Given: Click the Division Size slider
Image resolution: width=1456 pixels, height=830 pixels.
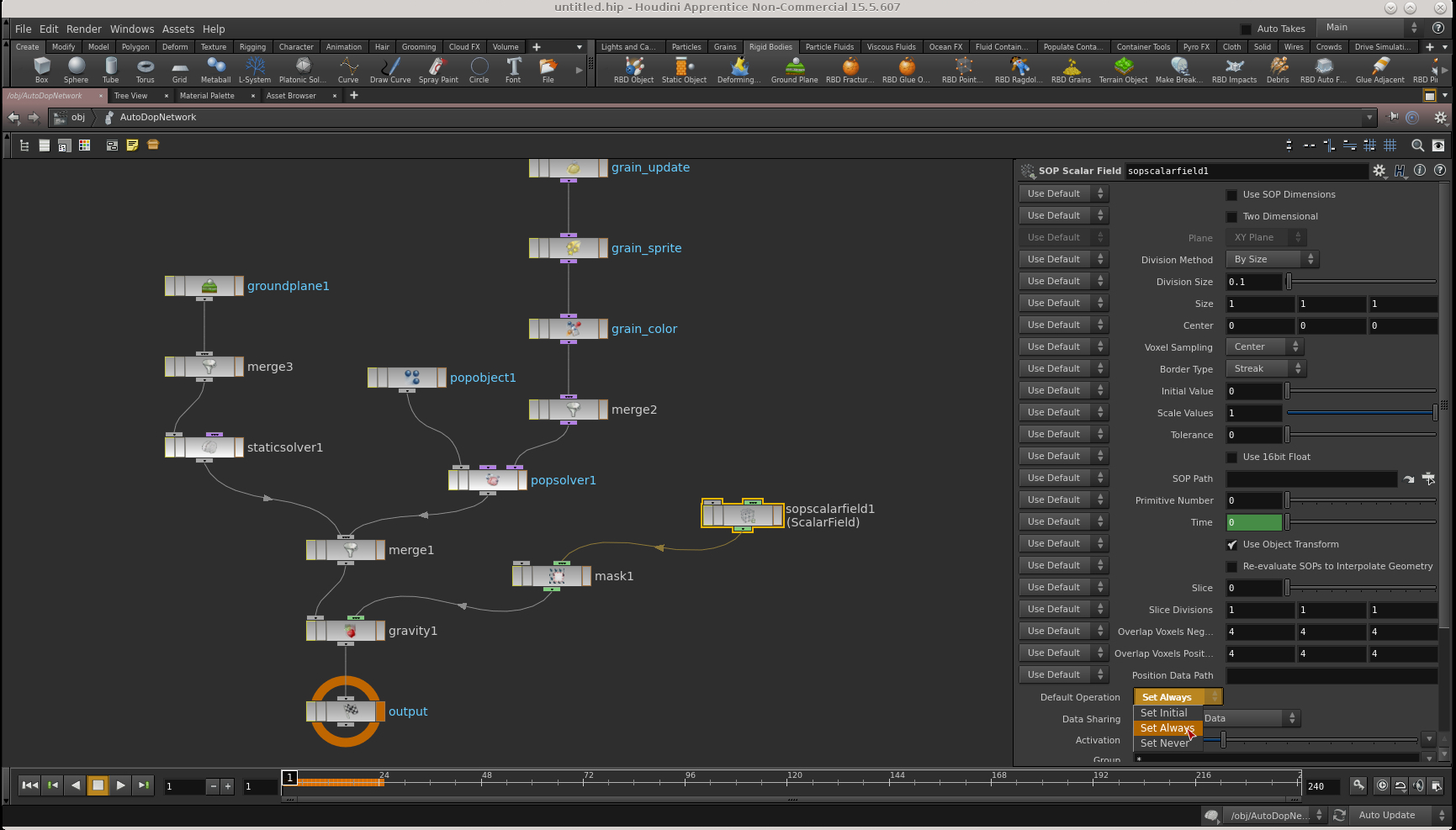Looking at the screenshot, I should coord(1362,282).
